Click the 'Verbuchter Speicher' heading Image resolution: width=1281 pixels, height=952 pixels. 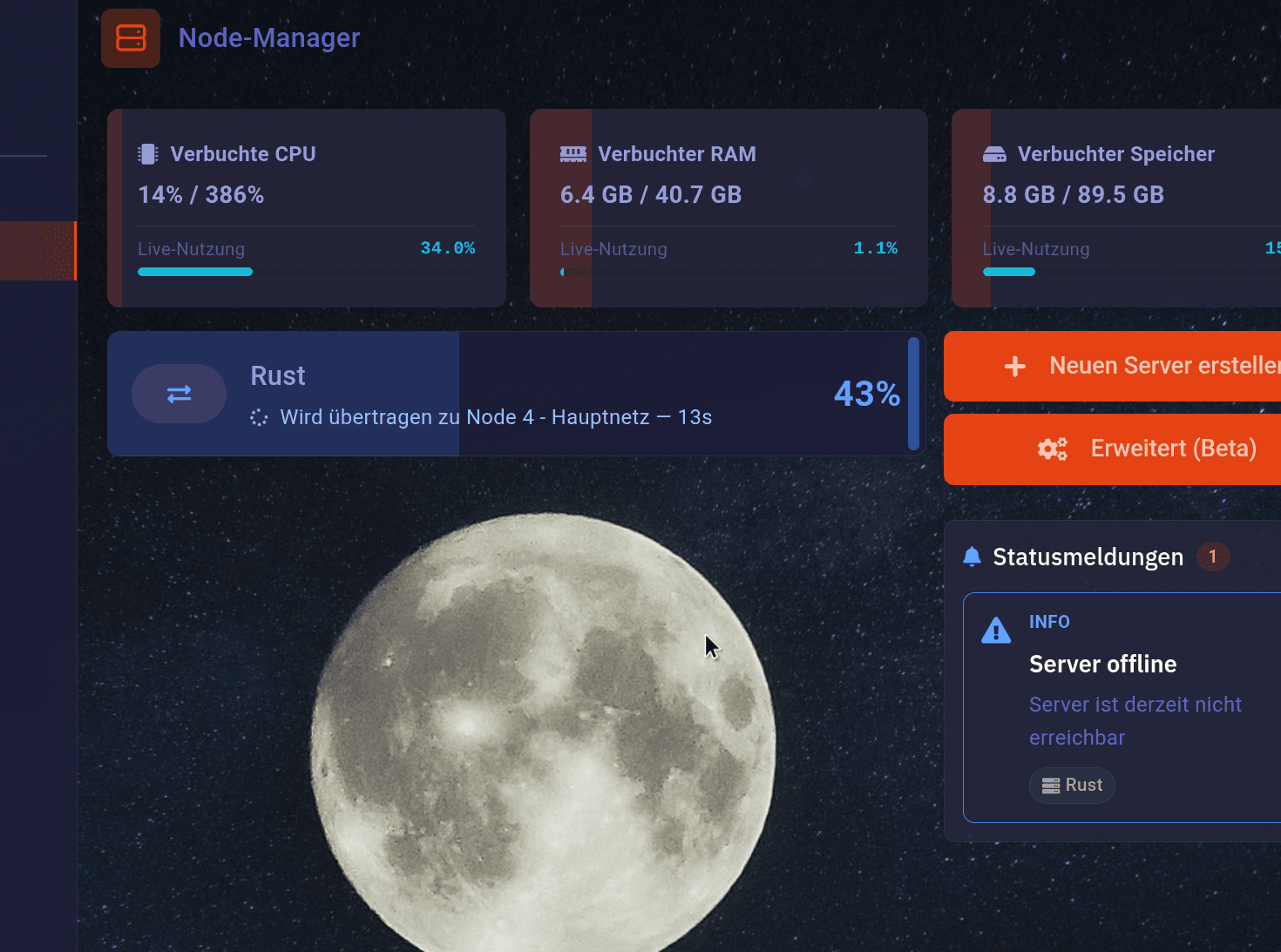(1116, 154)
